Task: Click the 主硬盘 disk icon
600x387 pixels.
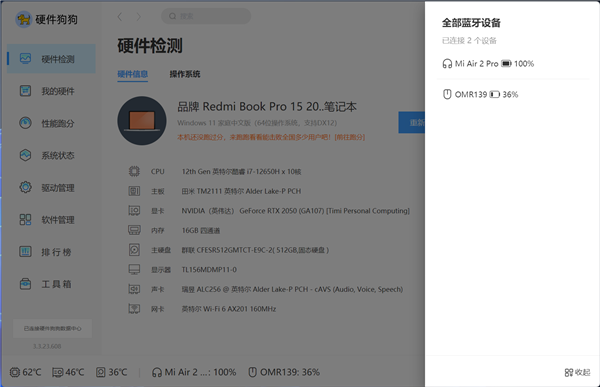Action: 134,250
